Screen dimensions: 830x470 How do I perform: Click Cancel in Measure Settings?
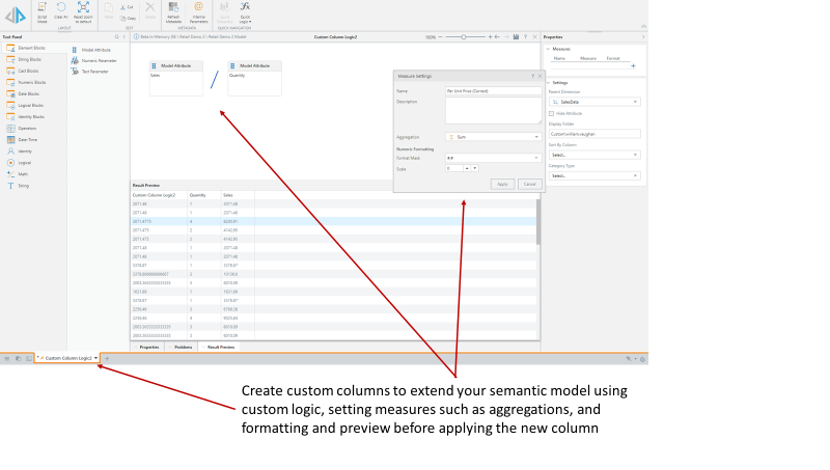tap(529, 184)
